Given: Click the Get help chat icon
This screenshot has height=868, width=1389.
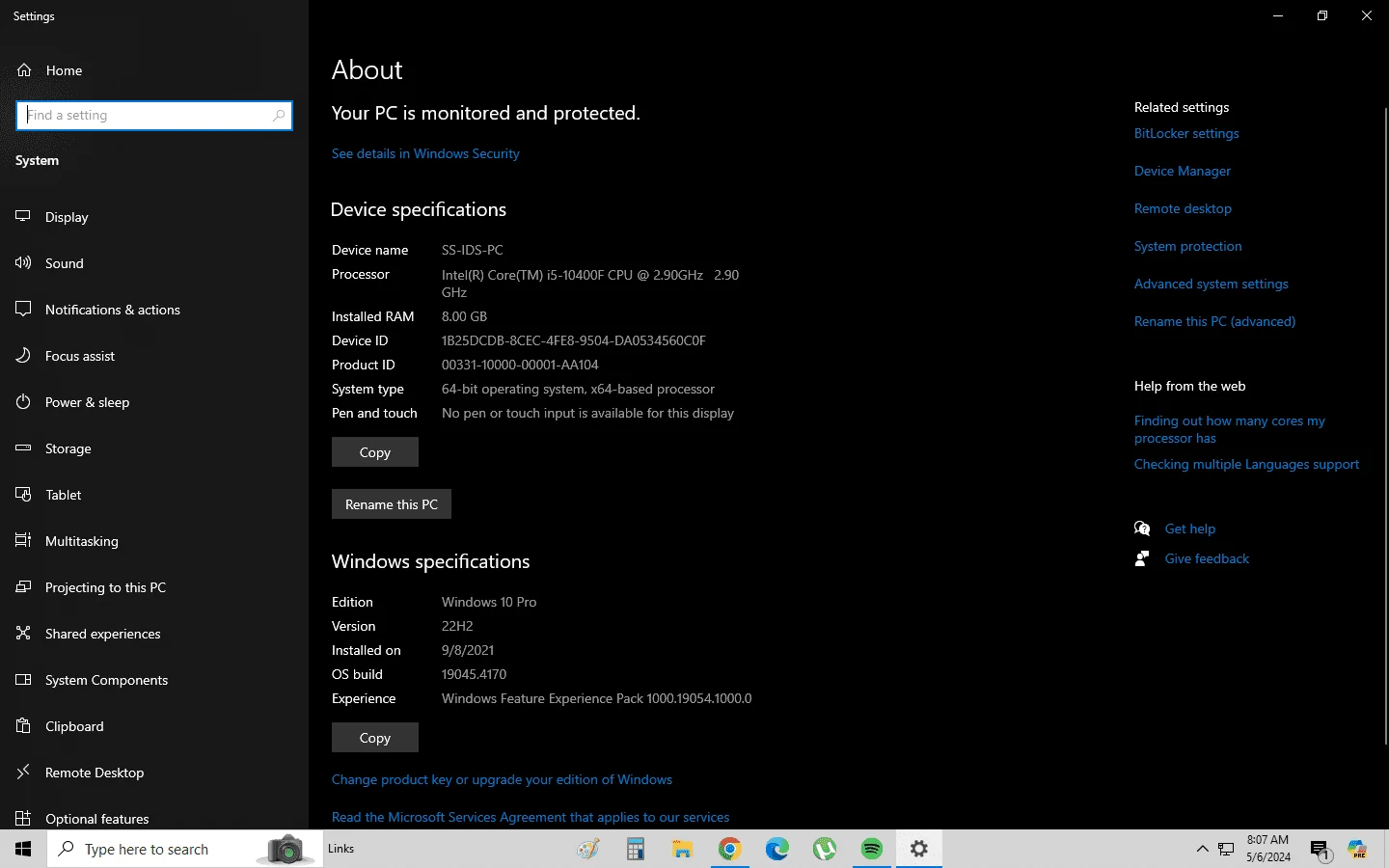Looking at the screenshot, I should 1142,529.
